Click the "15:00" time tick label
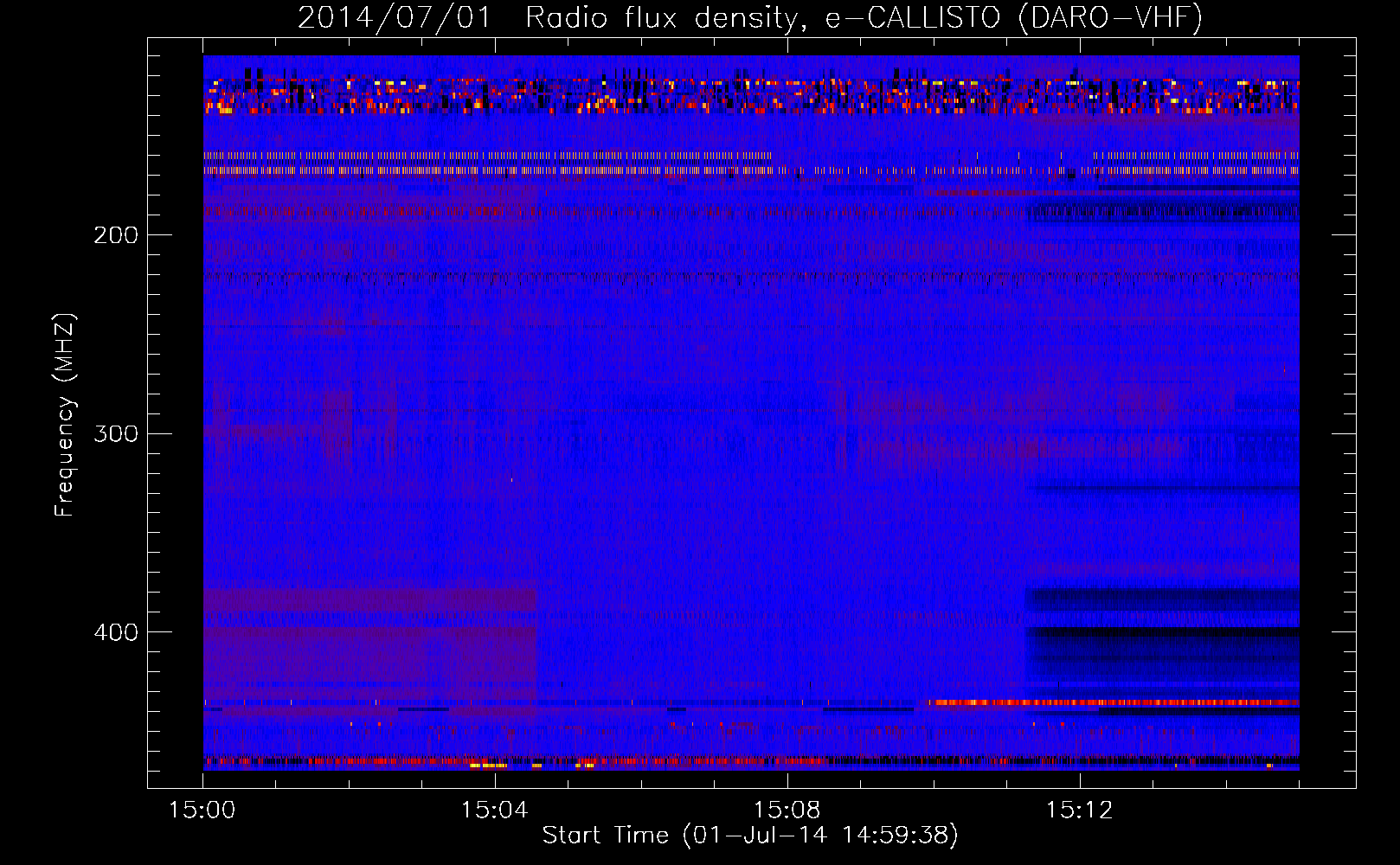This screenshot has width=1400, height=865. (202, 811)
